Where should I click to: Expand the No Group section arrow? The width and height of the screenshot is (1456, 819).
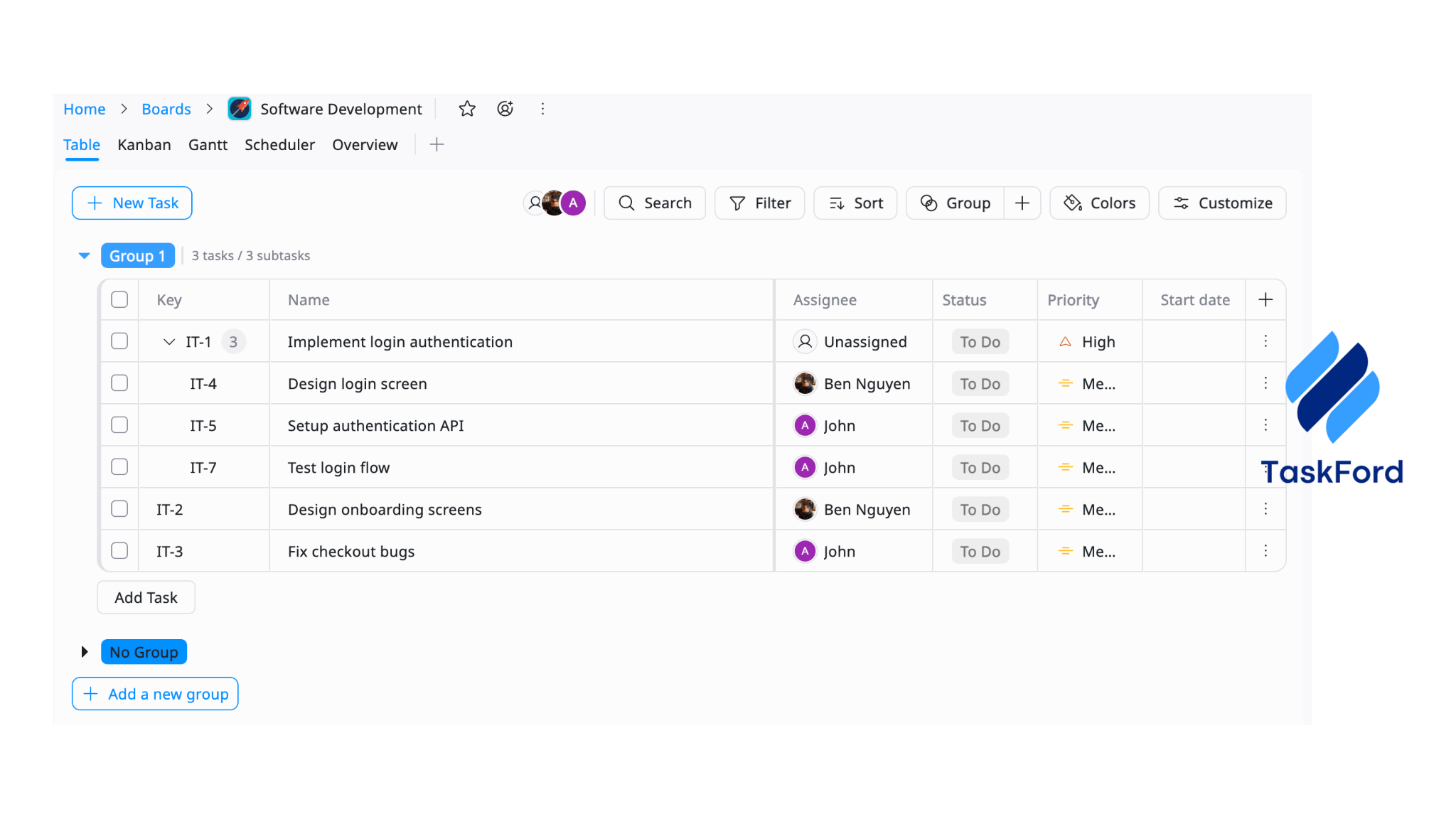pyautogui.click(x=84, y=652)
